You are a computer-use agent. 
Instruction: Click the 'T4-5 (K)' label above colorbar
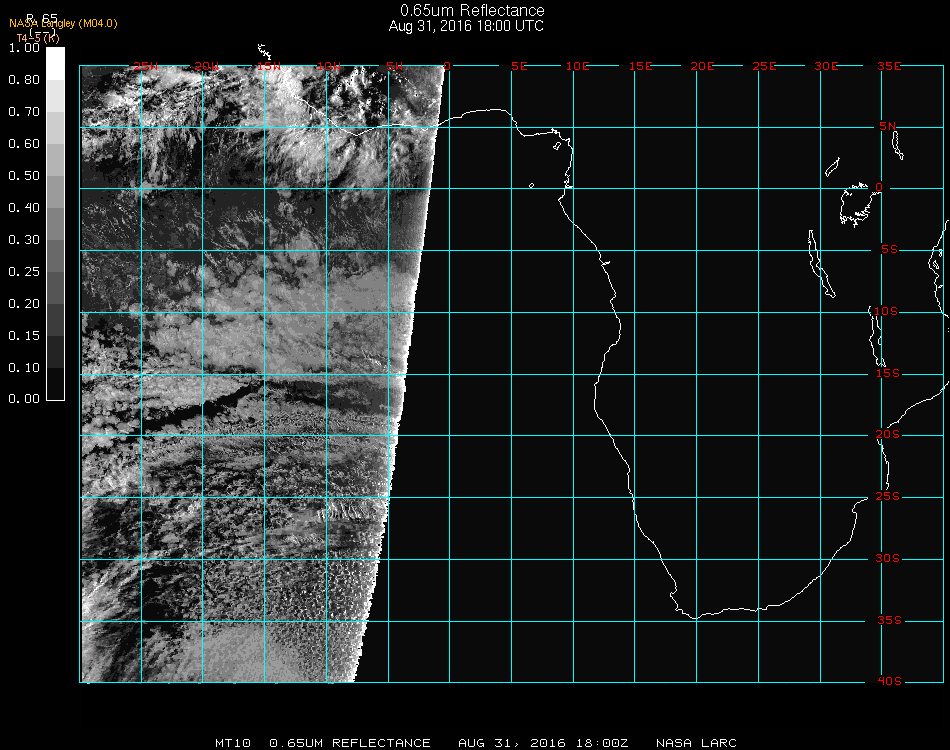click(38, 38)
